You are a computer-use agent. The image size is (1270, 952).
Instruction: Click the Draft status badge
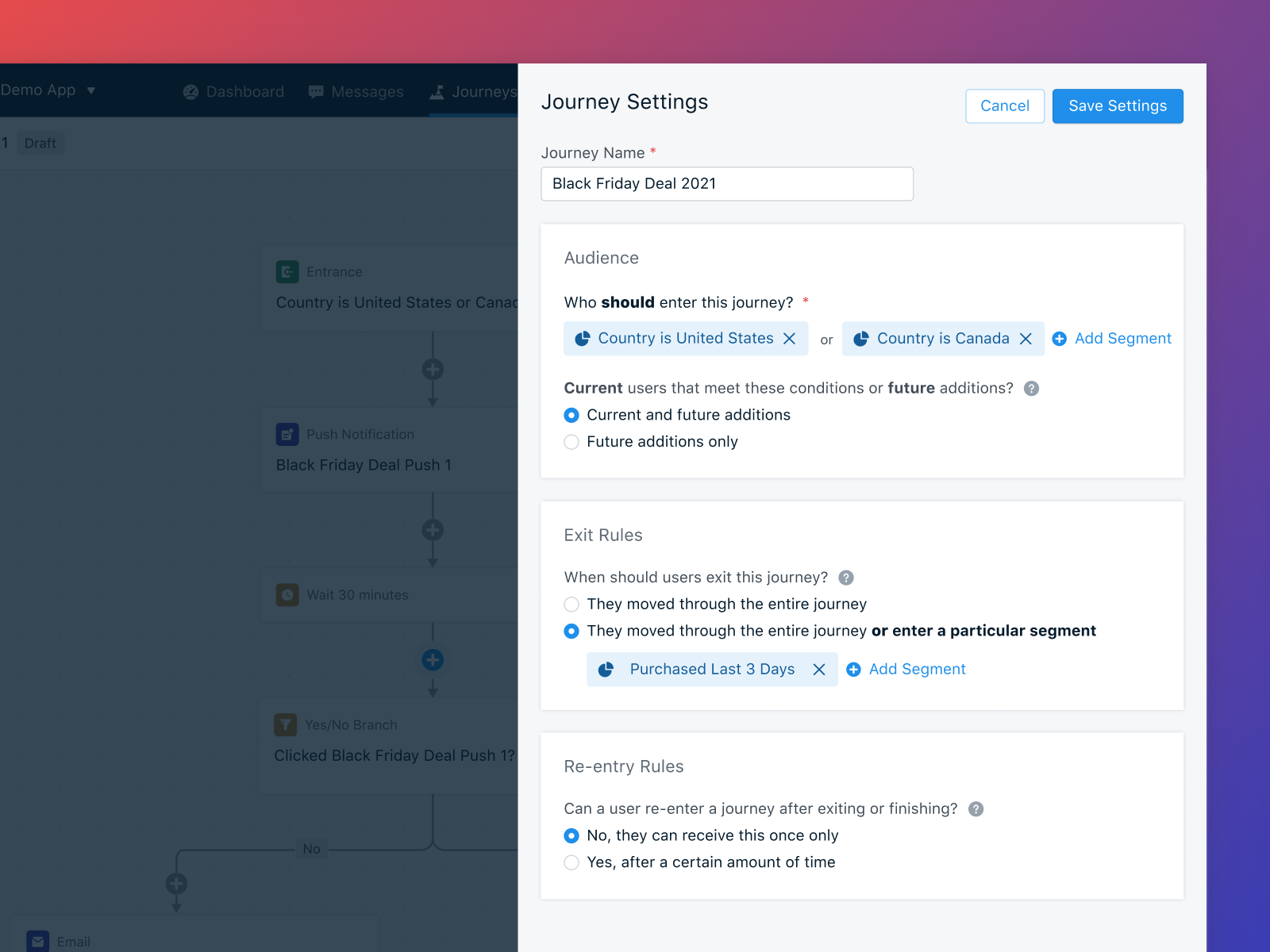(x=40, y=144)
